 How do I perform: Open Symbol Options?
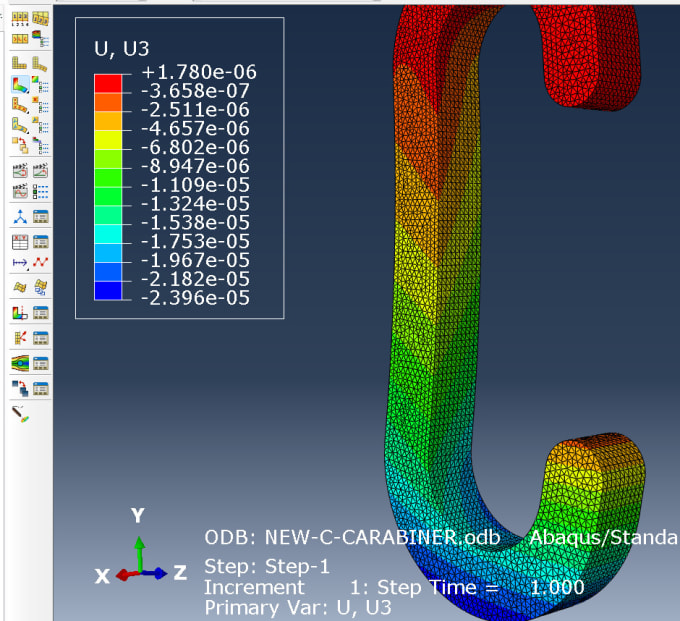click(x=41, y=105)
